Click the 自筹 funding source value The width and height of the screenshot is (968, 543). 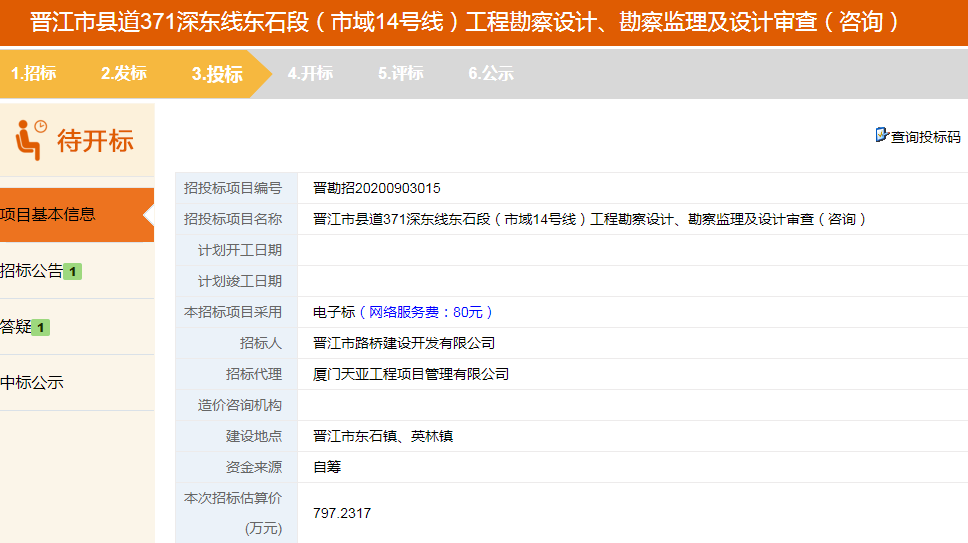click(327, 467)
